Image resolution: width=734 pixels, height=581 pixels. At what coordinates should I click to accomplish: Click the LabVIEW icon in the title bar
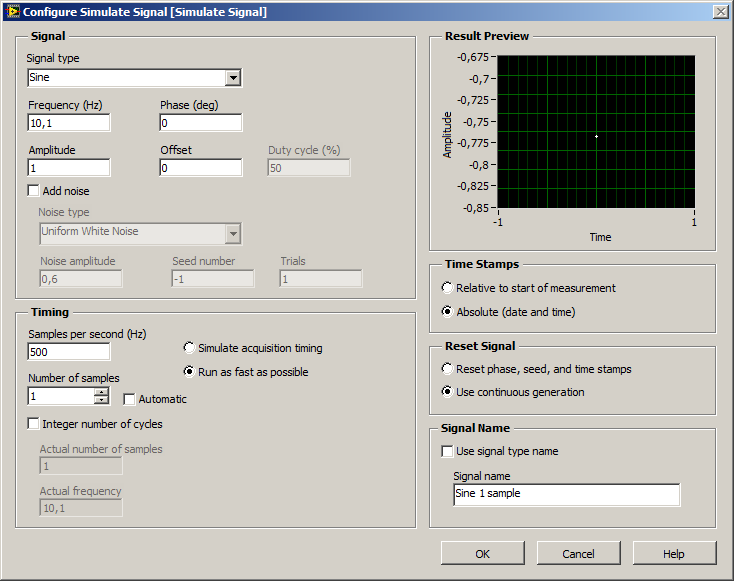coord(13,11)
